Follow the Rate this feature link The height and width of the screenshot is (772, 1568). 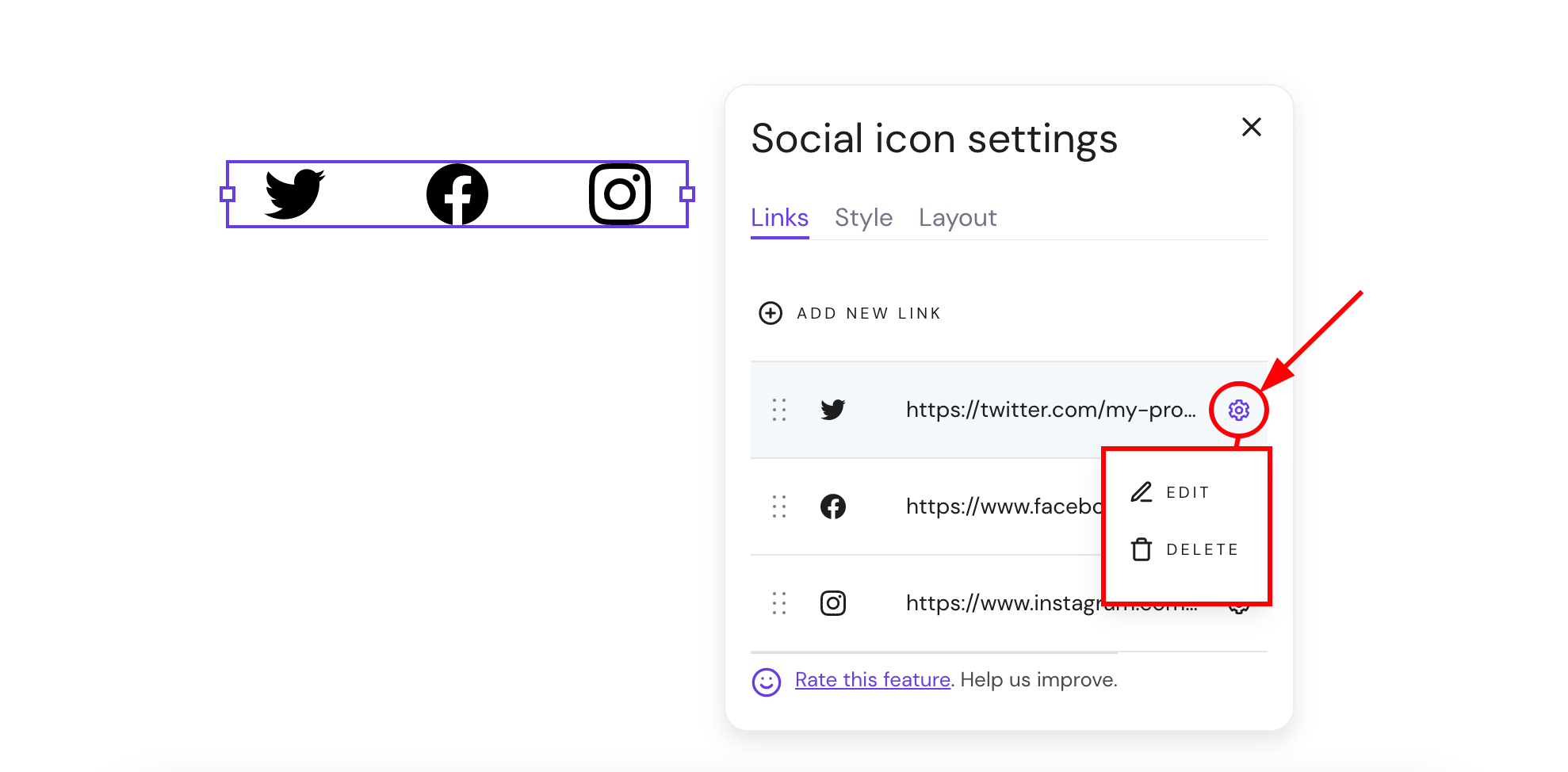pyautogui.click(x=872, y=680)
